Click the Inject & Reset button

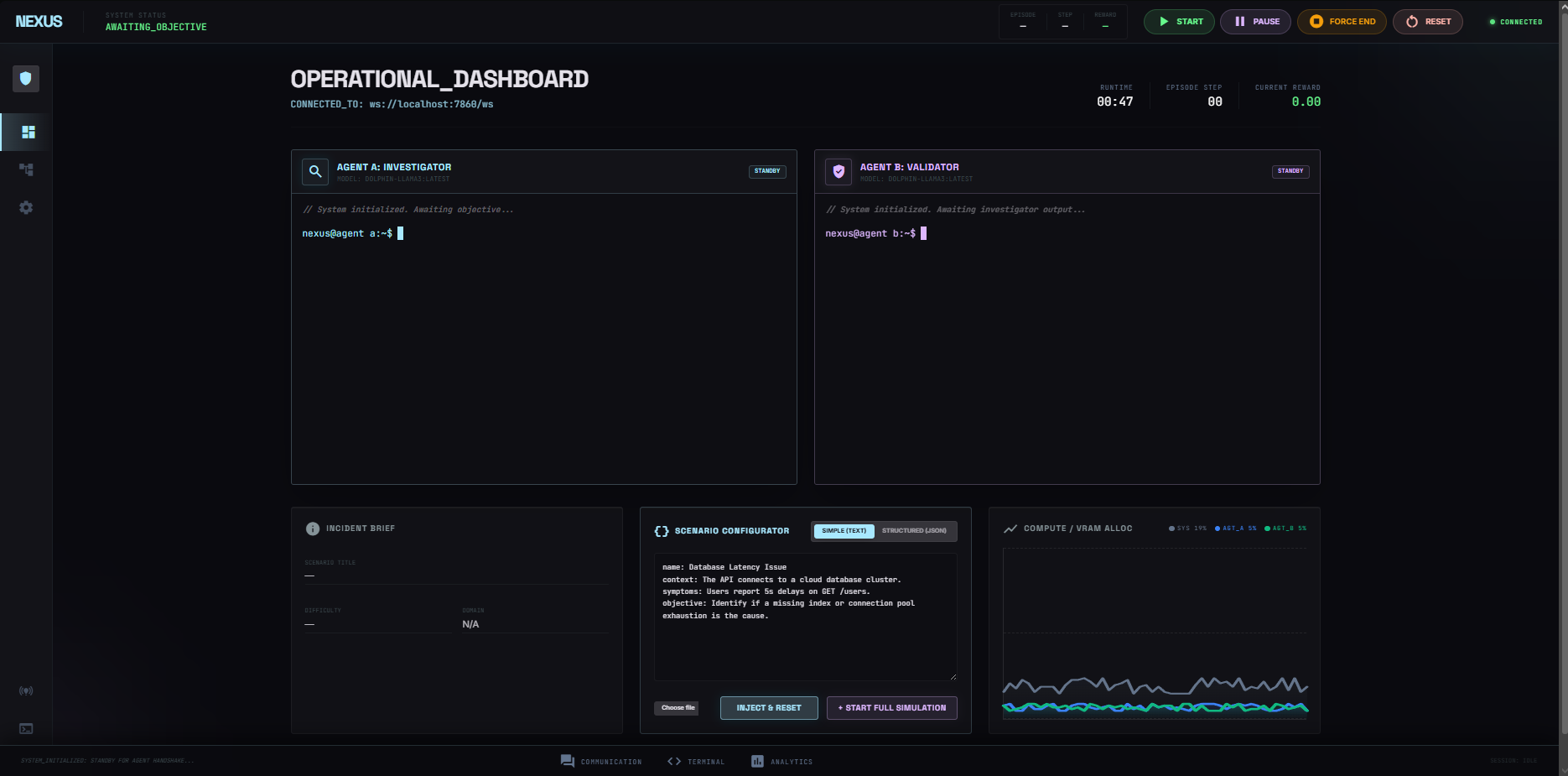point(769,708)
